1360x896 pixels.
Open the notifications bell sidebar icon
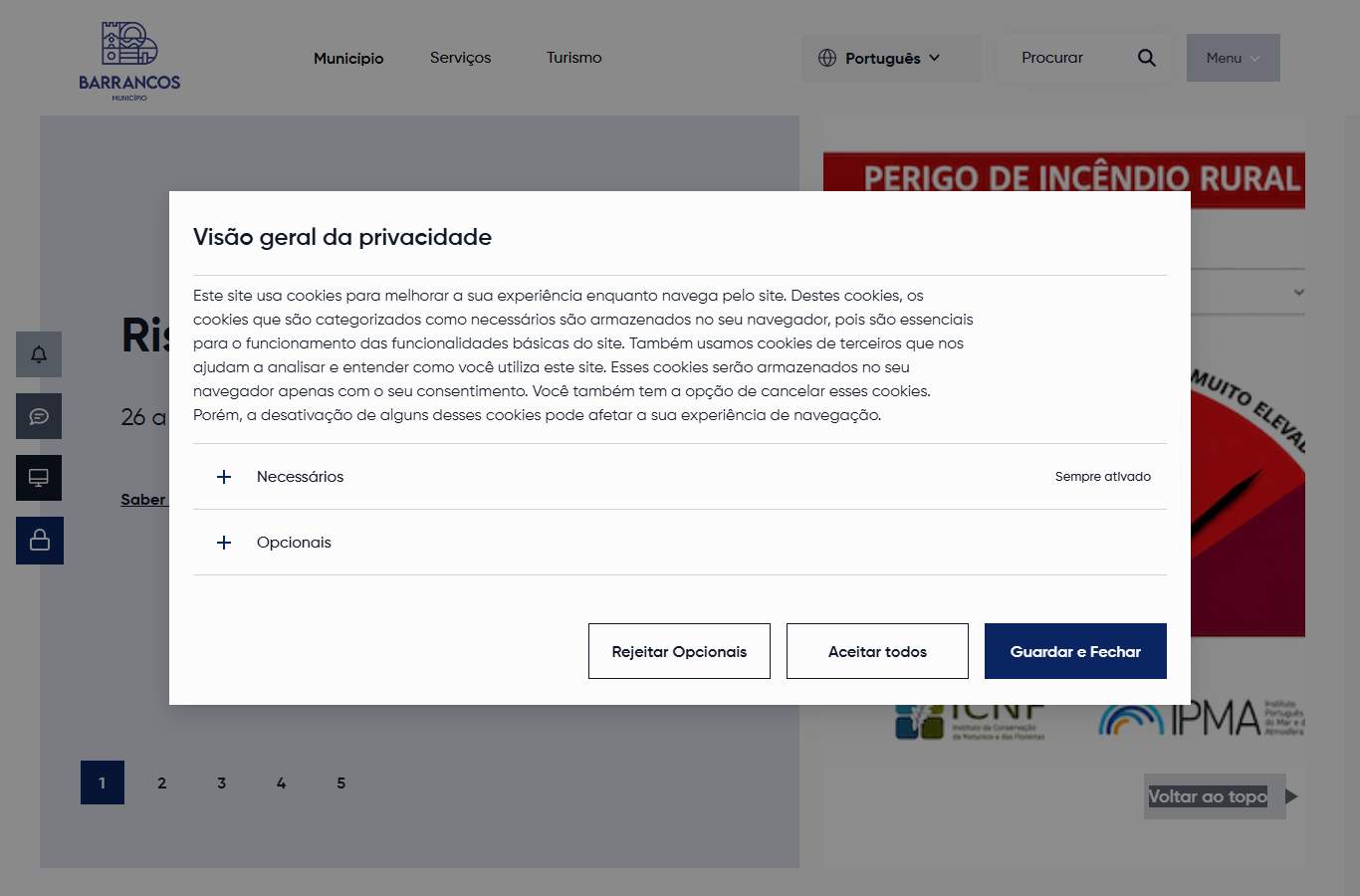click(x=39, y=354)
